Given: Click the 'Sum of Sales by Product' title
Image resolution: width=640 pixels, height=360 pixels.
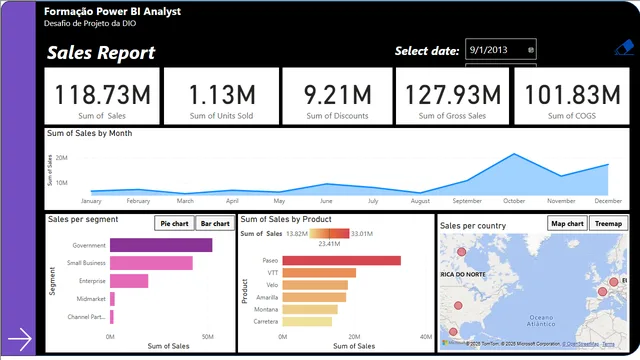Looking at the screenshot, I should [x=286, y=219].
